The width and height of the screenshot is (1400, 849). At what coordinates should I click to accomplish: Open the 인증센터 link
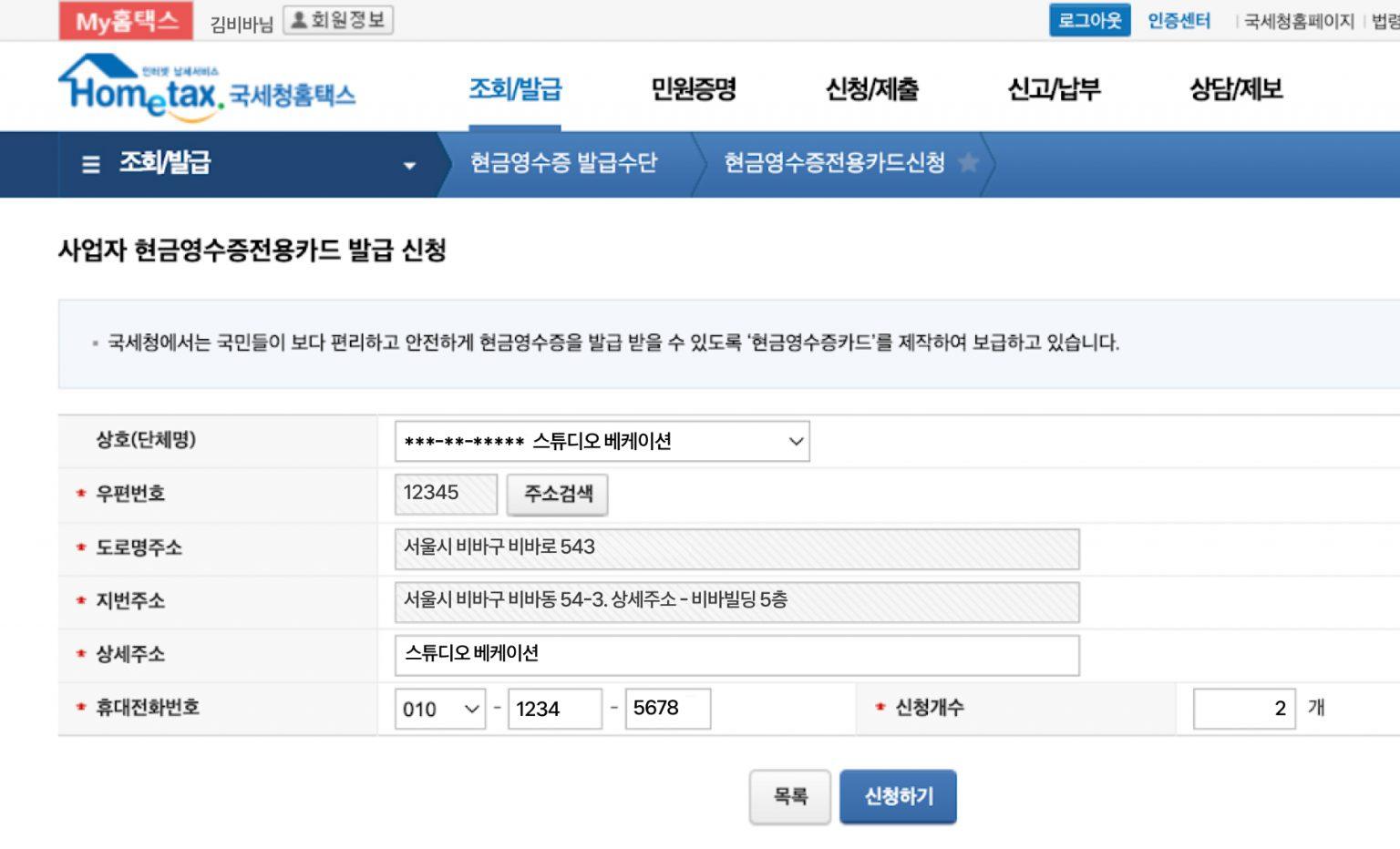[1179, 20]
